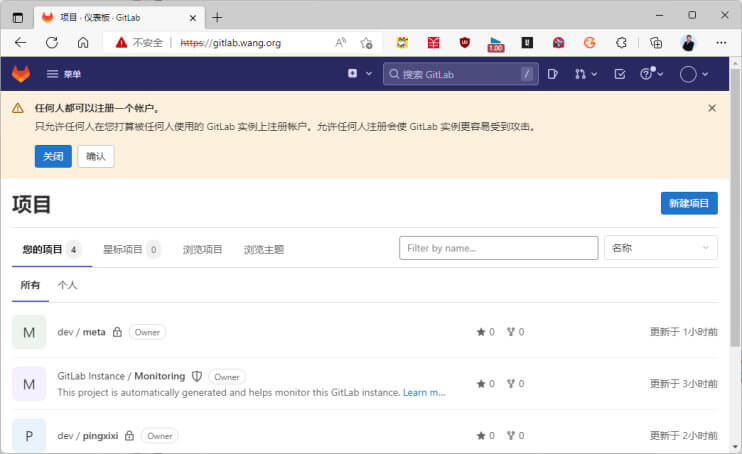Viewport: 742px width, 454px height.
Task: Select the 所有 sub-tab
Action: click(30, 285)
